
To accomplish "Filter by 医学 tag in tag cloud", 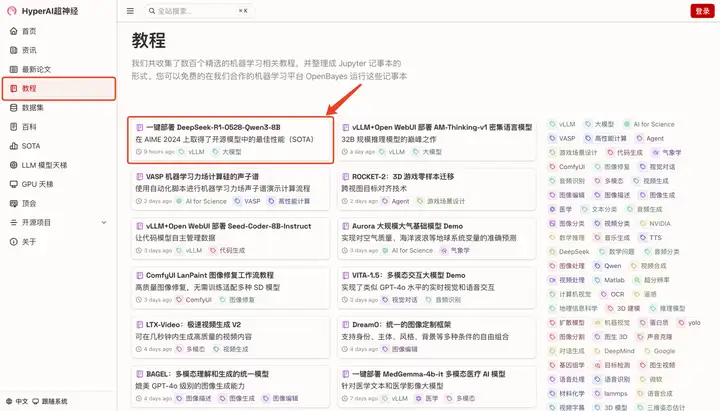I will 561,209.
